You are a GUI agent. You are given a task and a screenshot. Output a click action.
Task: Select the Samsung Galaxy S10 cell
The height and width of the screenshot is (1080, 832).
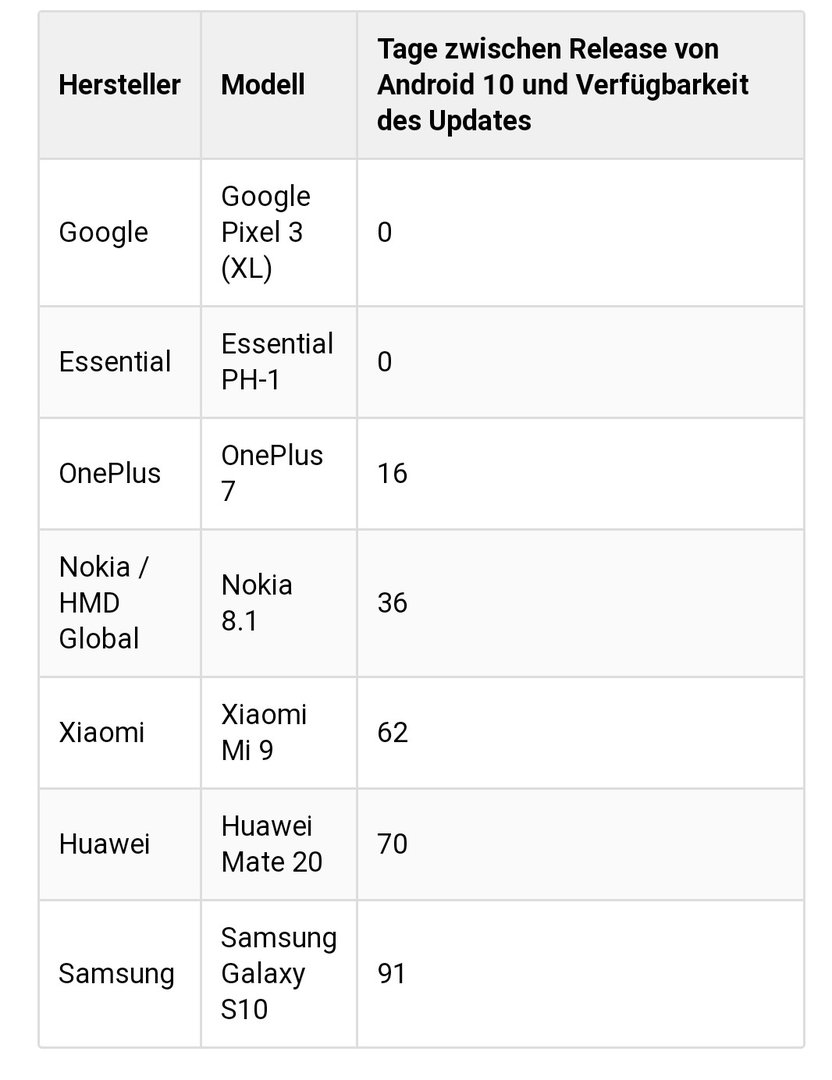(279, 974)
